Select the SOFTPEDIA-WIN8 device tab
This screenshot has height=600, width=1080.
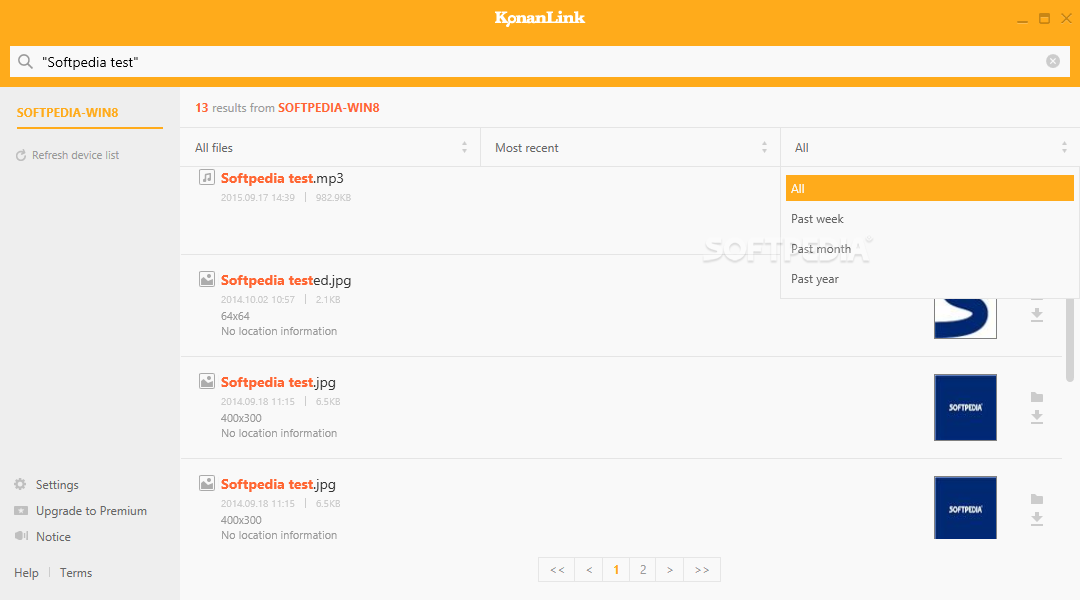90,112
